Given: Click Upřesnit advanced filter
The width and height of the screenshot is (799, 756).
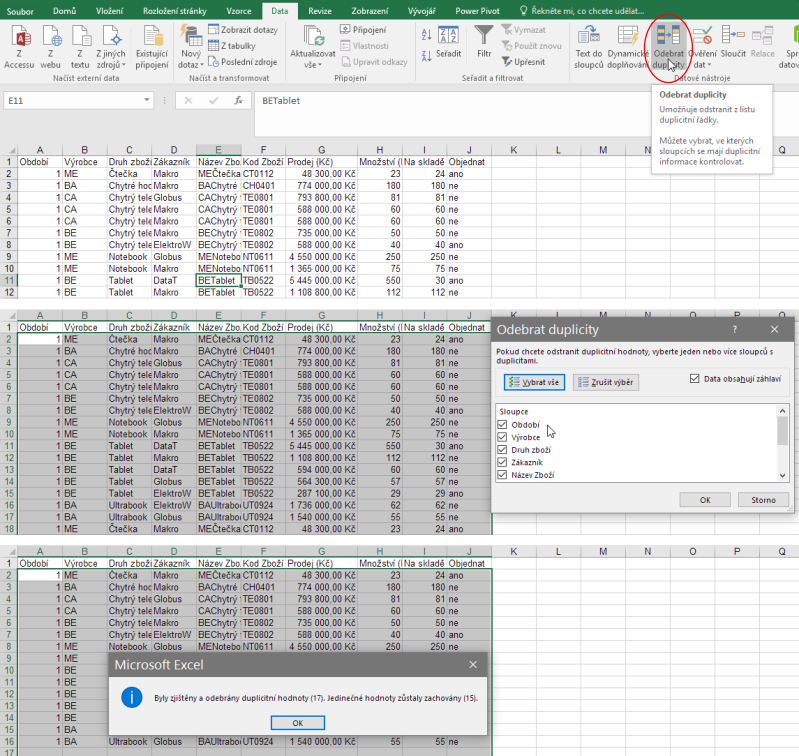Looking at the screenshot, I should click(523, 62).
